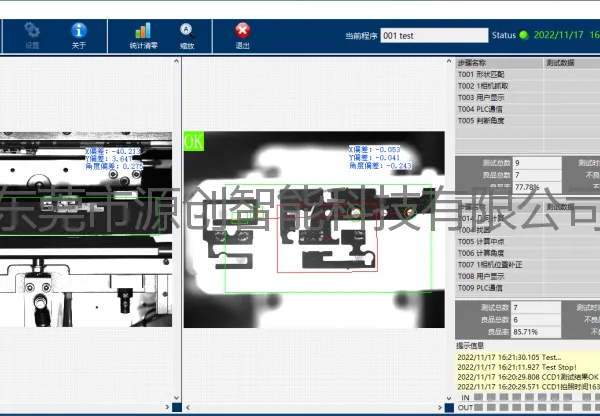Click the blue corner box of left view

pos(176,407)
